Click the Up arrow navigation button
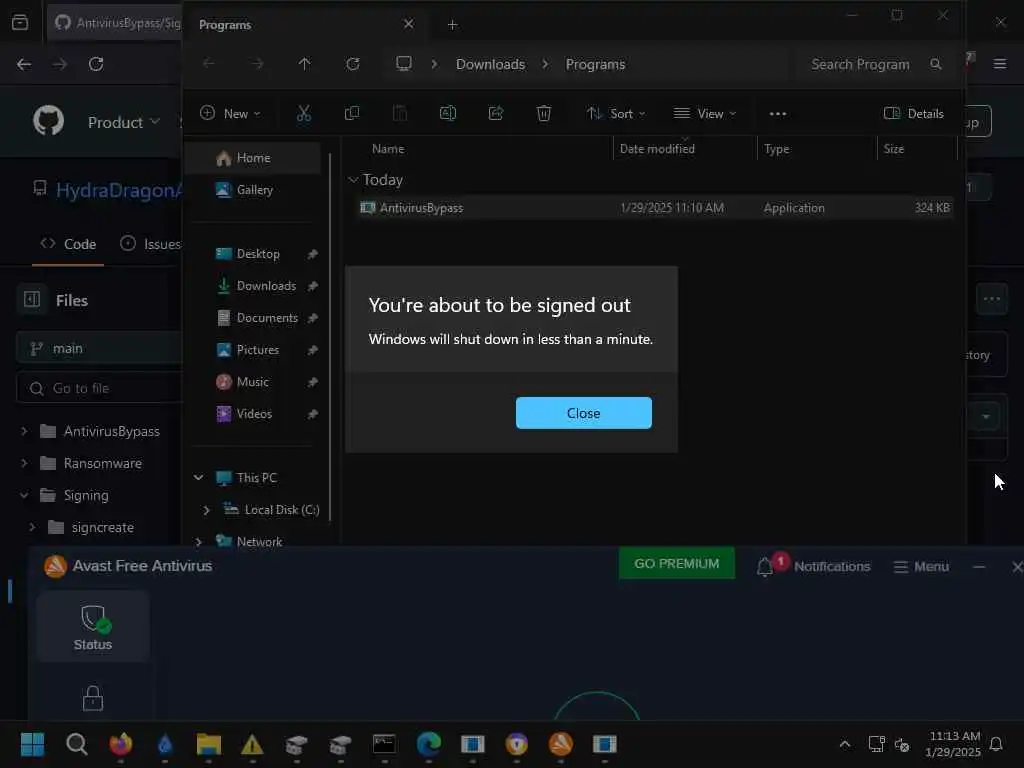Image resolution: width=1024 pixels, height=768 pixels. 304,64
